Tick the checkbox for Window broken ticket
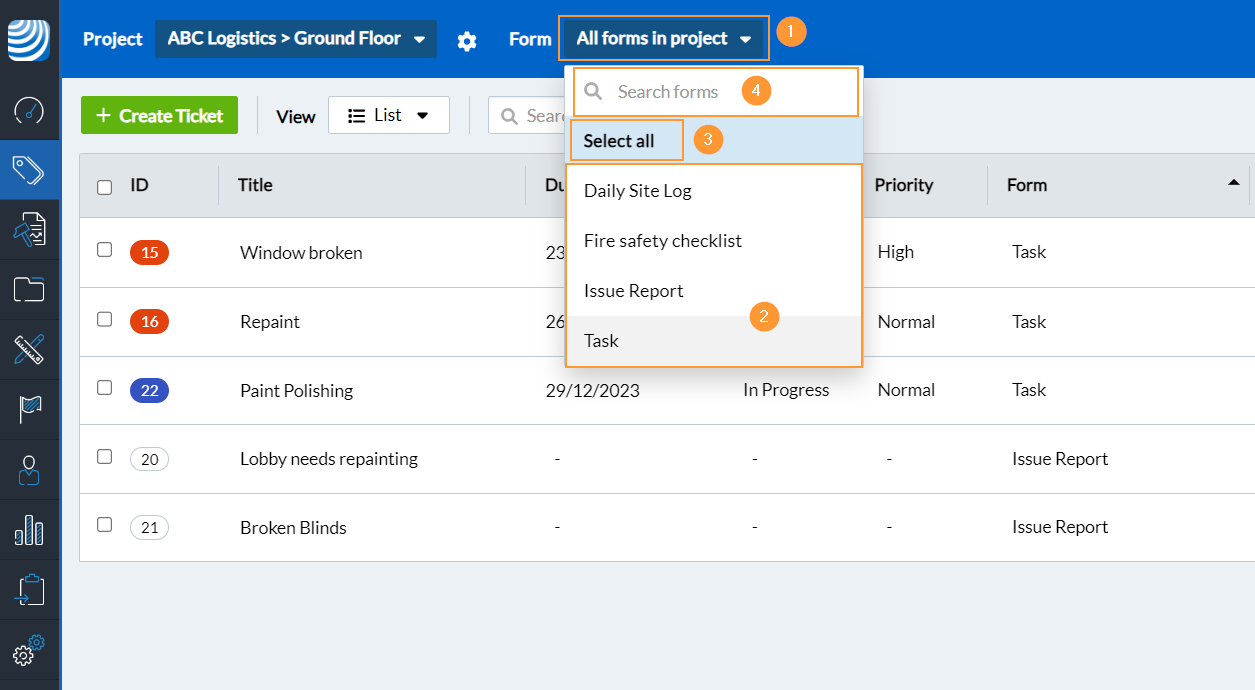Image resolution: width=1255 pixels, height=690 pixels. 104,250
